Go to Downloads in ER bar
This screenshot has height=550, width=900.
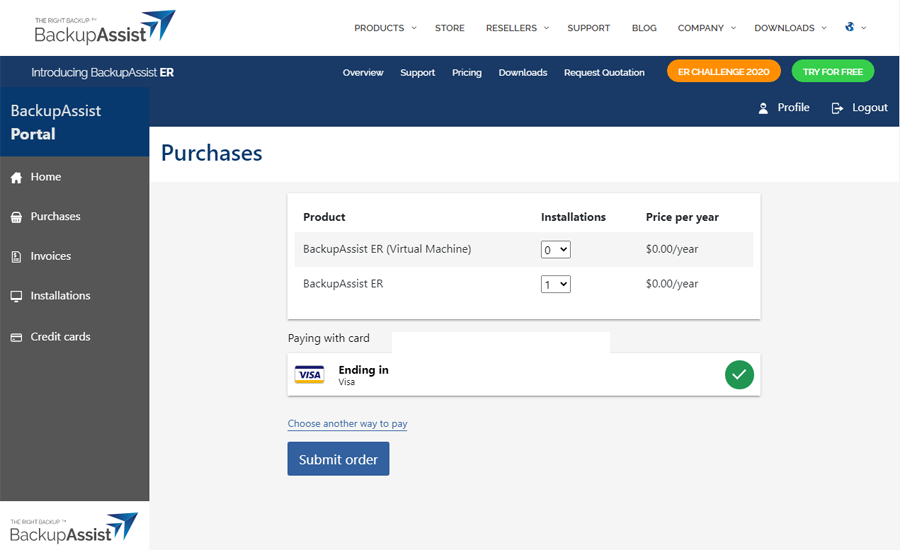pos(522,72)
